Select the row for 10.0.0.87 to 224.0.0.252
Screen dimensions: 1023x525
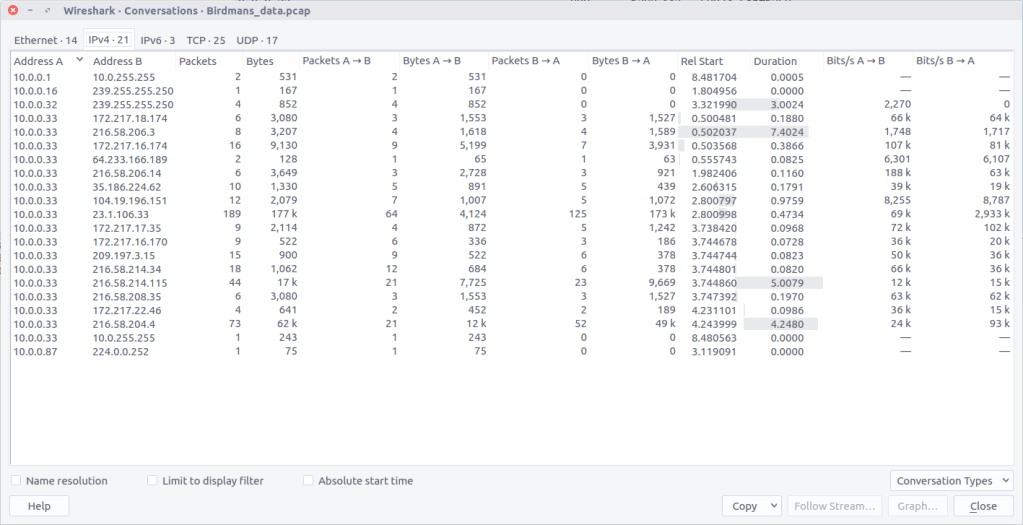click(x=120, y=352)
